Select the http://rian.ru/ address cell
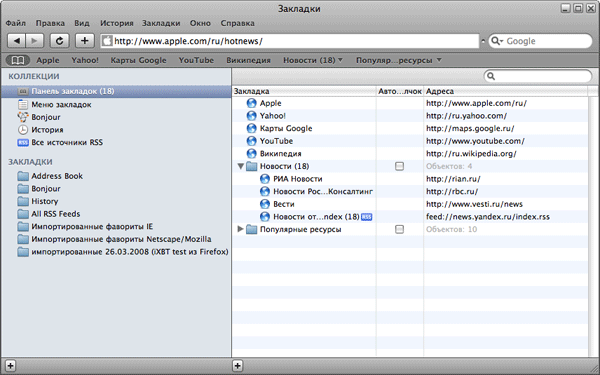 pos(453,179)
